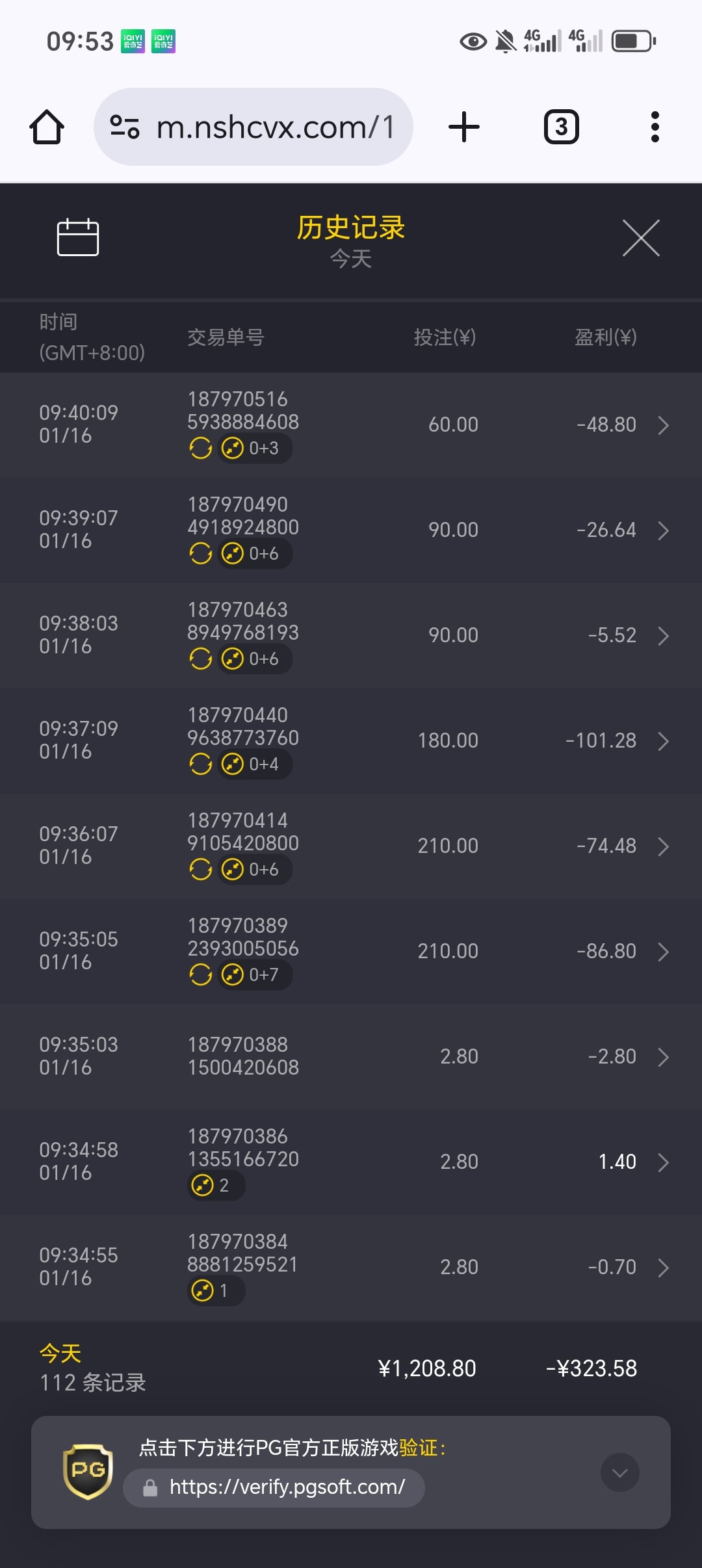
Task: Tap the 0+7 bonus badge
Action: 254,974
